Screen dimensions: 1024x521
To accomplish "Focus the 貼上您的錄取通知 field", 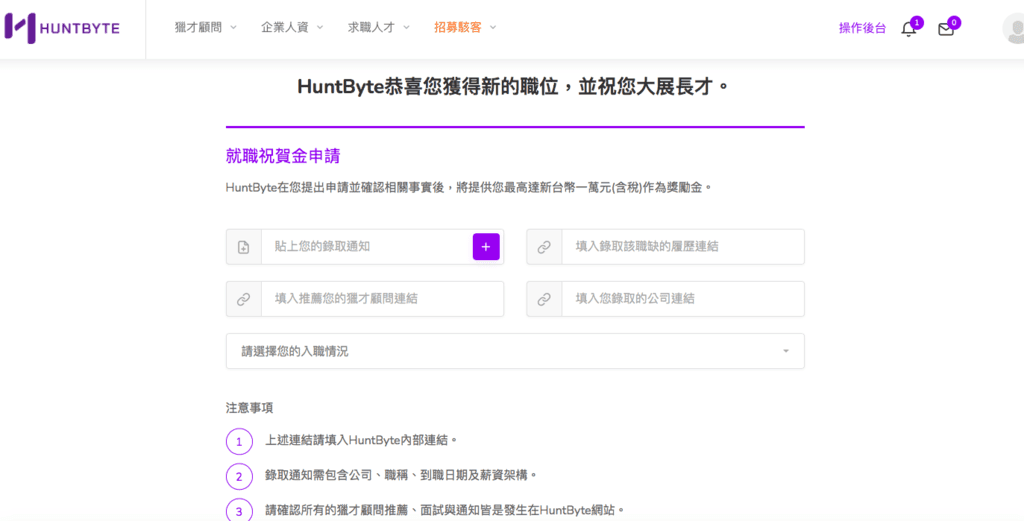I will [366, 247].
